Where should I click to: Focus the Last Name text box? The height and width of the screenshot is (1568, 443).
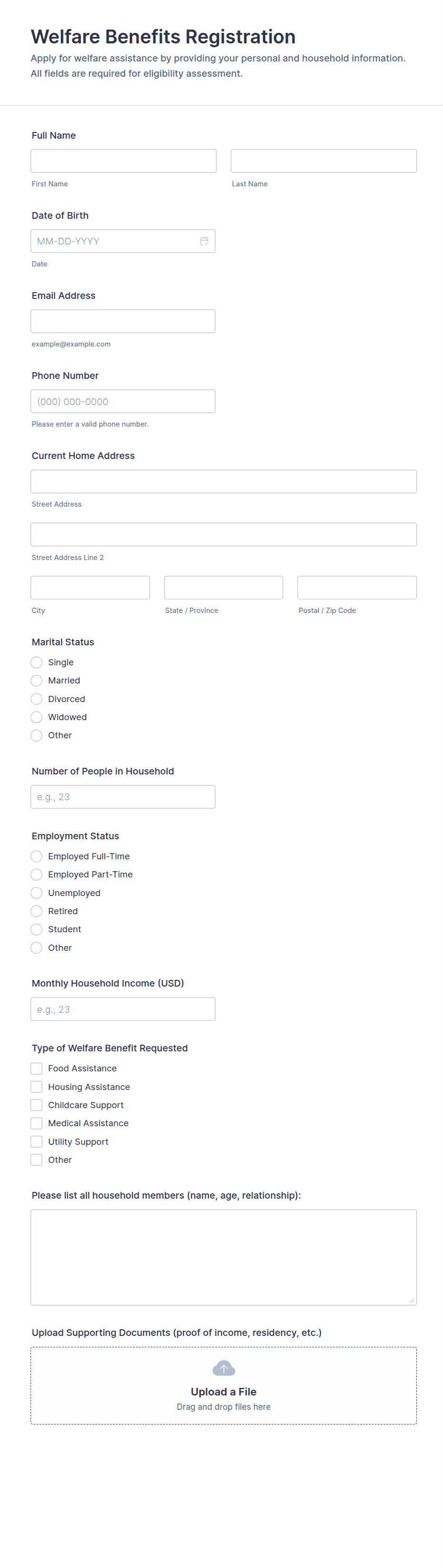(x=324, y=161)
